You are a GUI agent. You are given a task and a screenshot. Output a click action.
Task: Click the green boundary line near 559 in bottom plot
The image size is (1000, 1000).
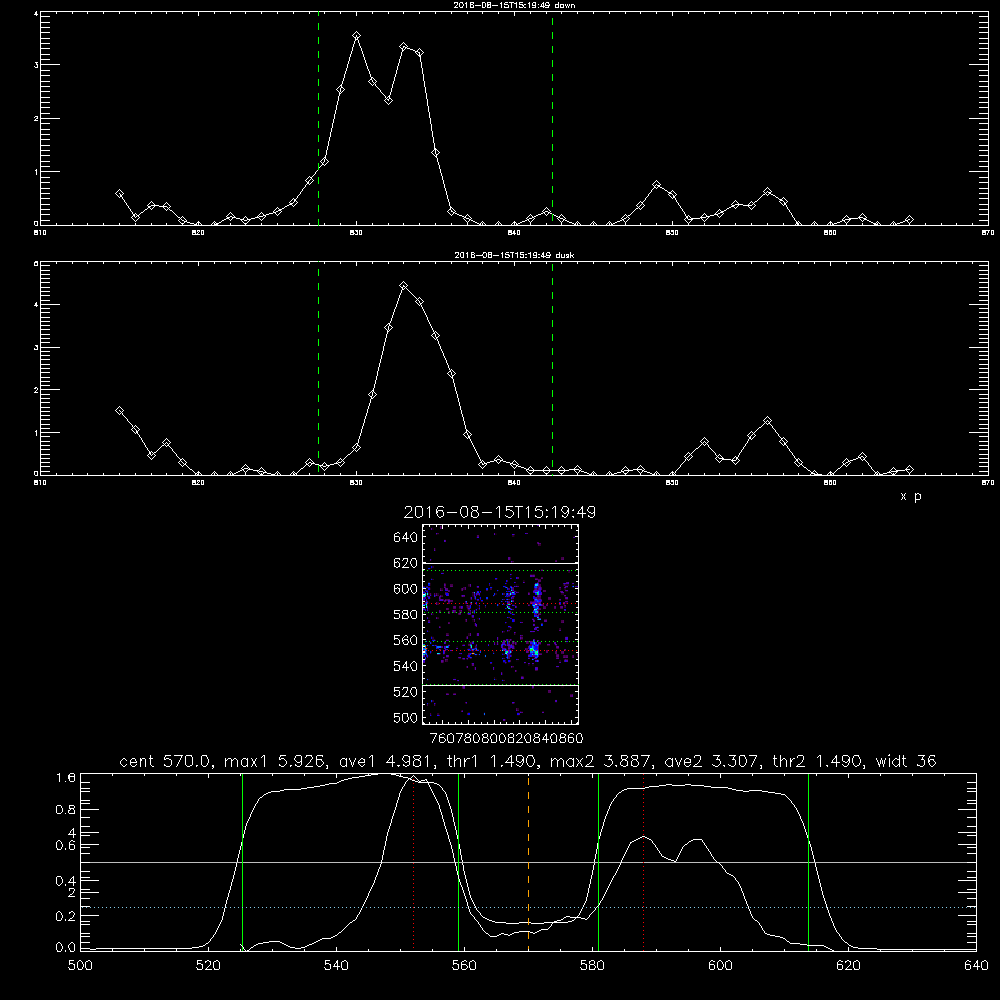[x=459, y=862]
